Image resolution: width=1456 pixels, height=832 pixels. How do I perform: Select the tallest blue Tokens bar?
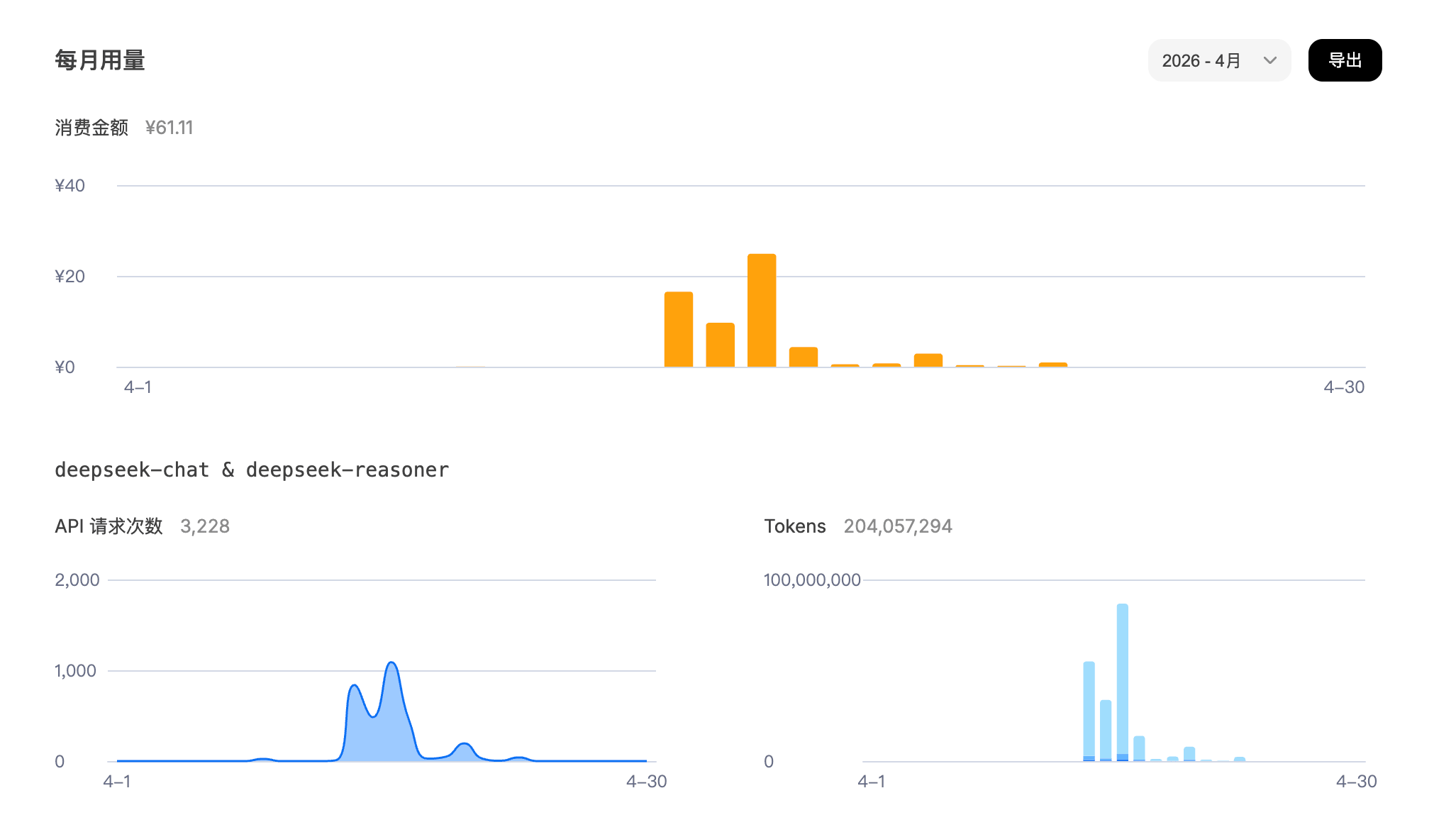(1122, 681)
